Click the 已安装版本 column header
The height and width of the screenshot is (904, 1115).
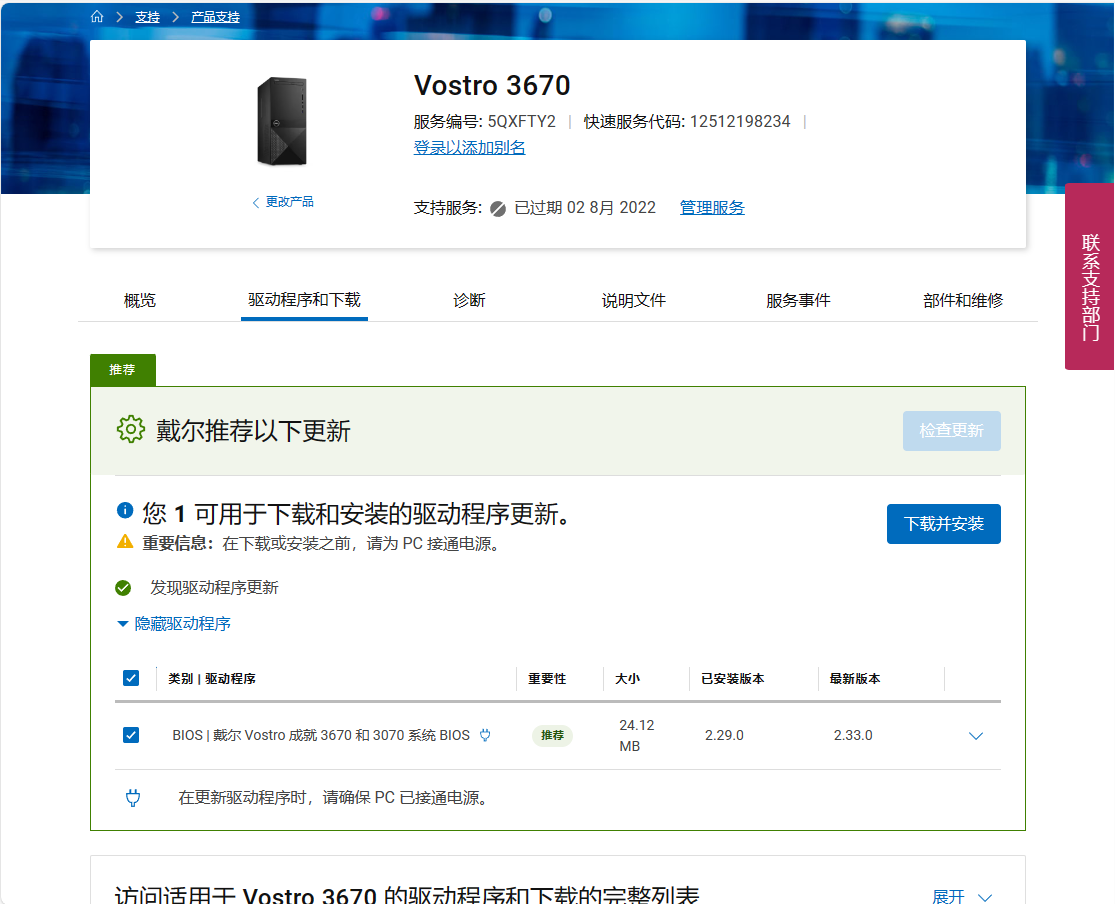click(x=732, y=679)
